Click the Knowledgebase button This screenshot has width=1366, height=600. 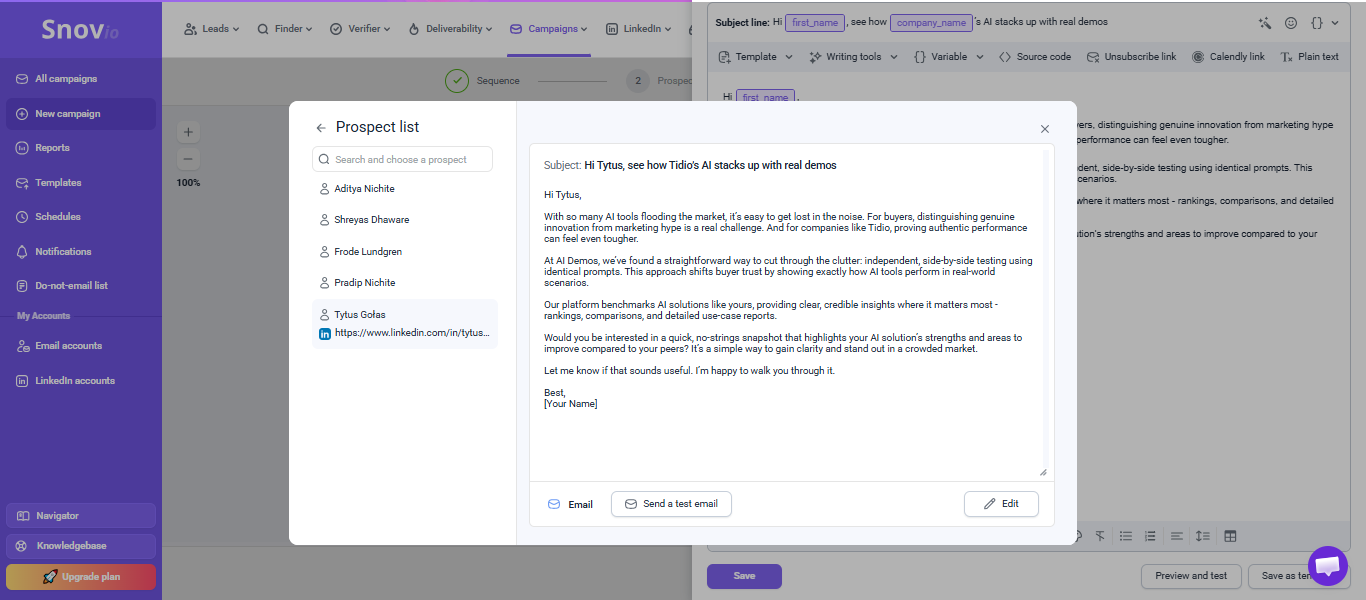click(x=81, y=546)
